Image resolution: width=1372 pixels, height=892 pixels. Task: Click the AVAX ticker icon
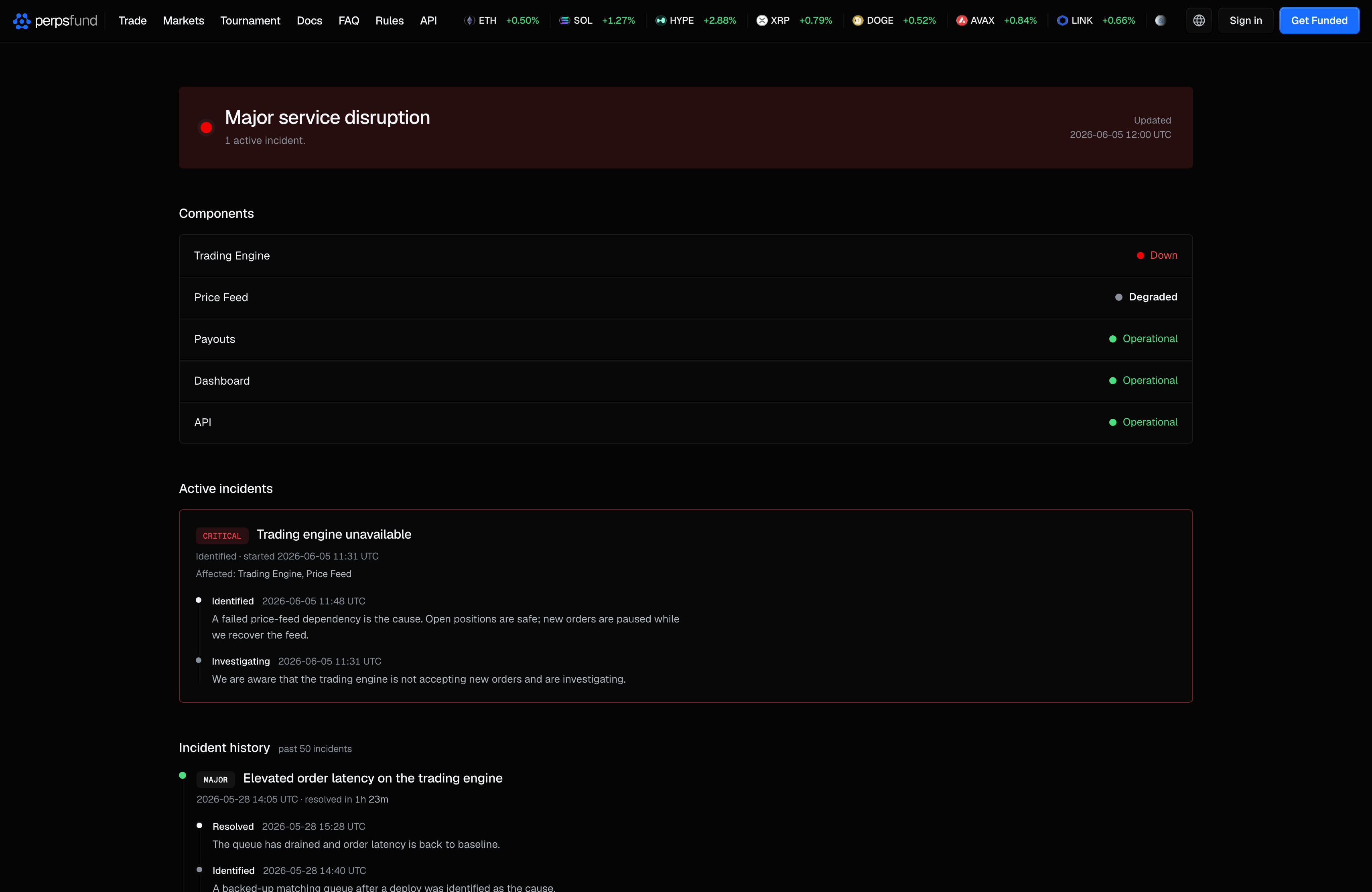tap(961, 21)
